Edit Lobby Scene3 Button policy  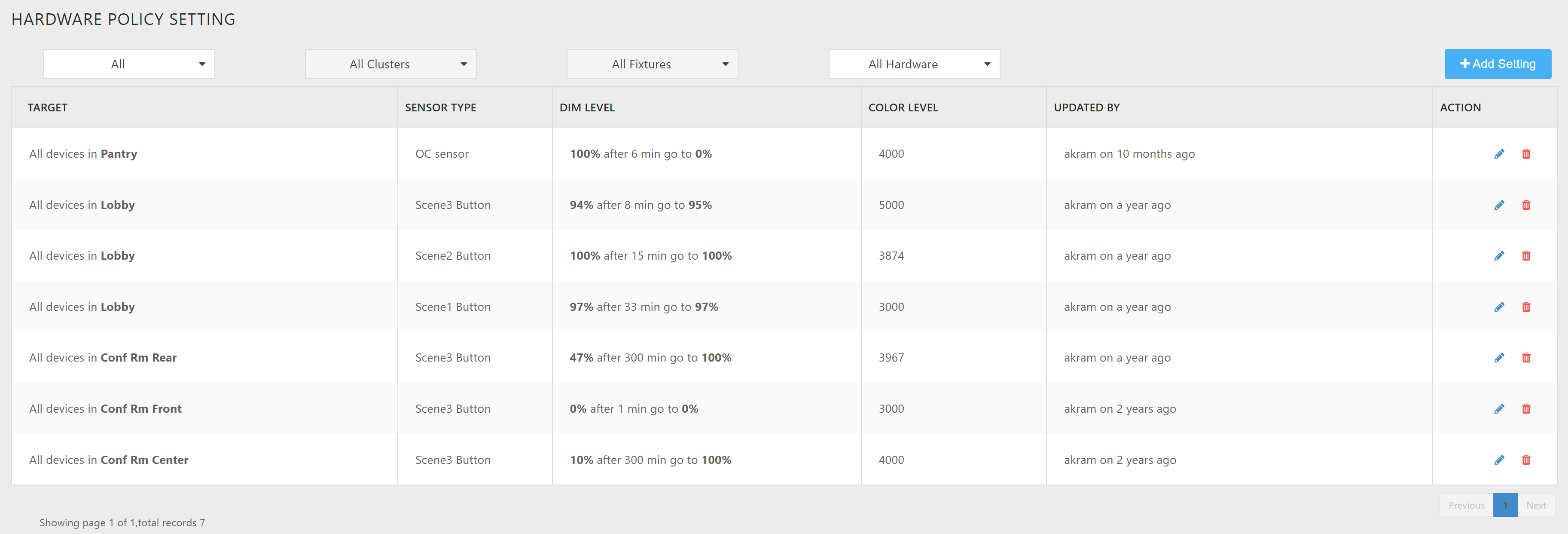click(1498, 205)
